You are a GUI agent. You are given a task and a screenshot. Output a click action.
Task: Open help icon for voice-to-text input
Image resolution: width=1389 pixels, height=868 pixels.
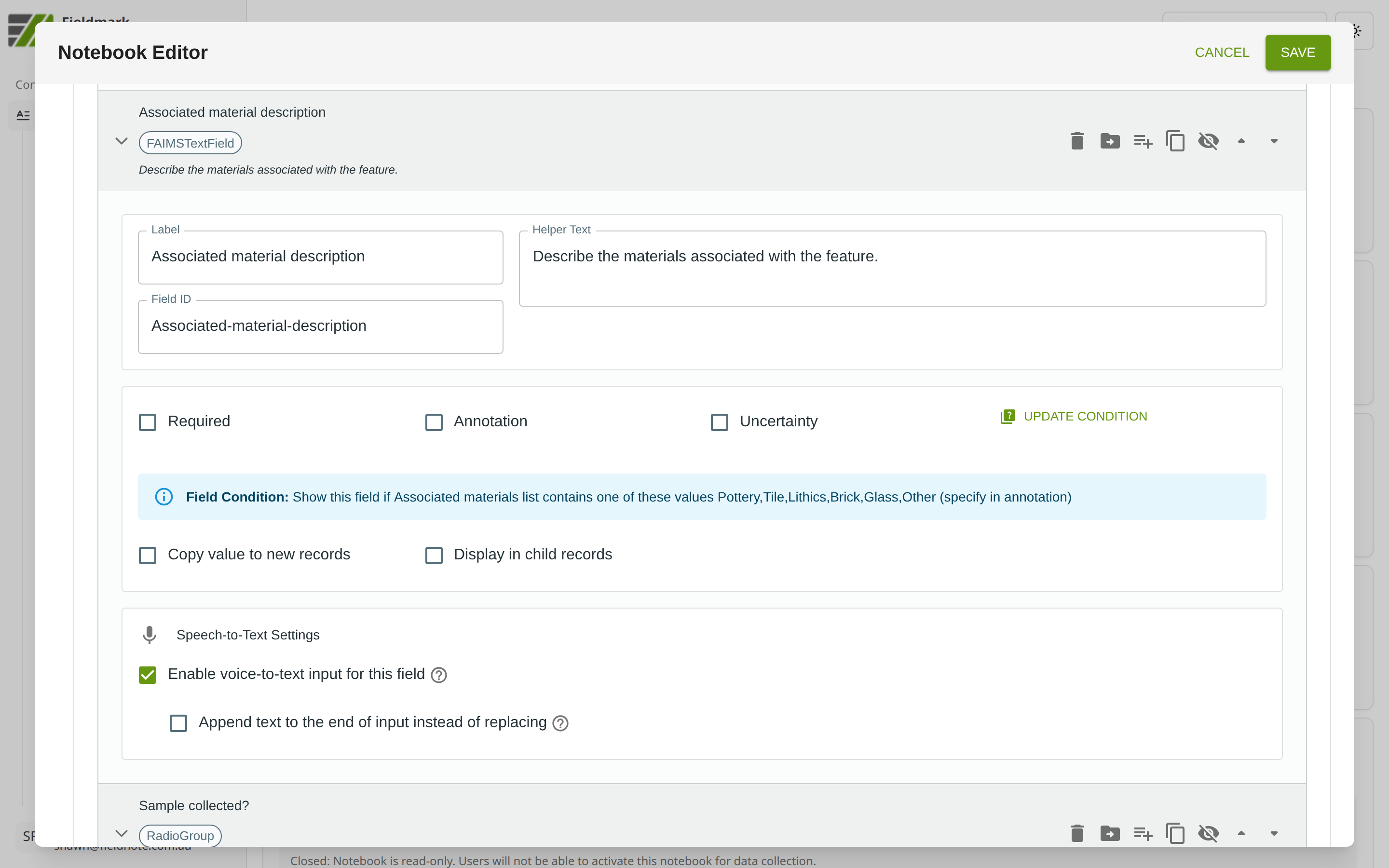point(438,675)
